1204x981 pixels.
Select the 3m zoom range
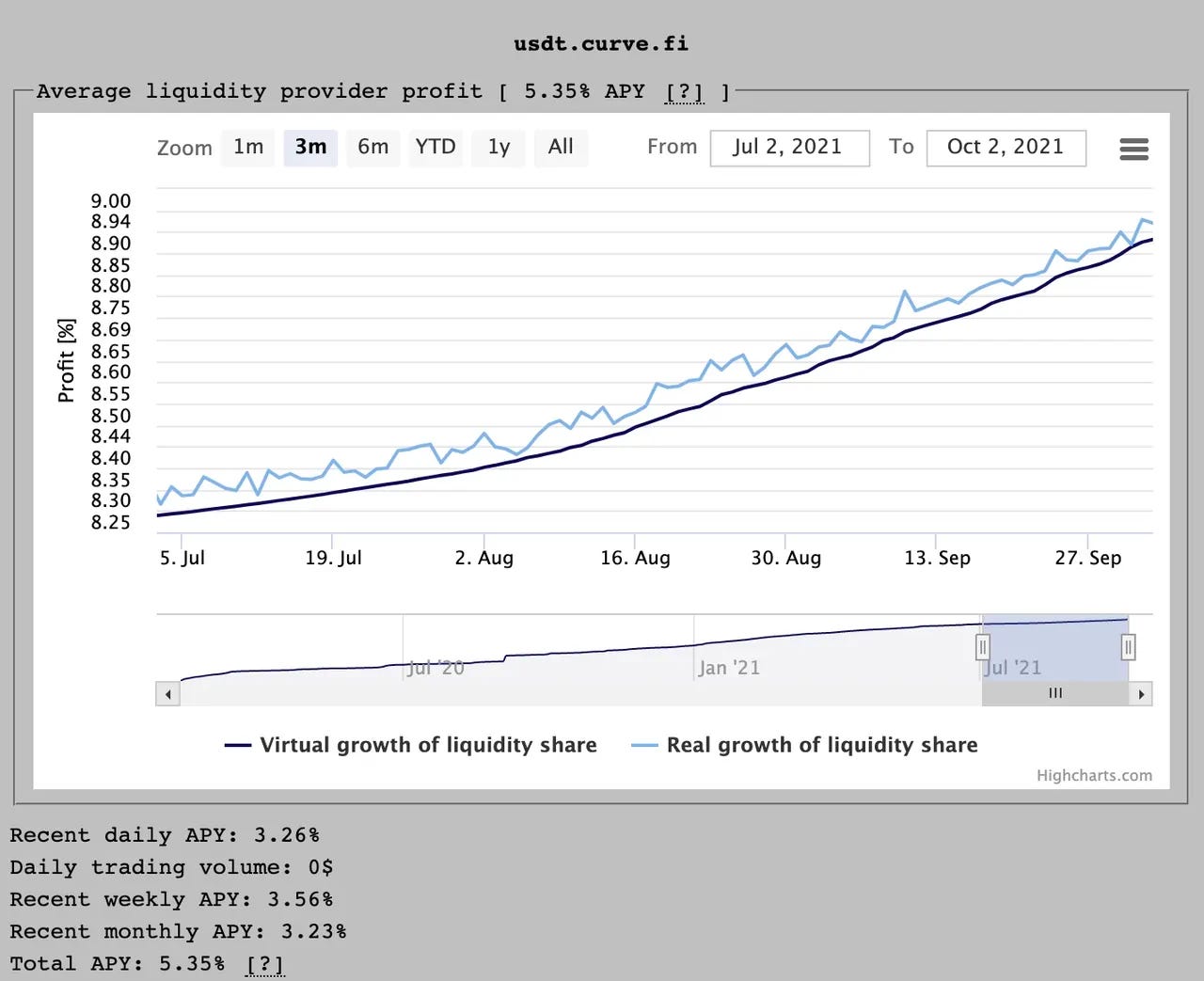pos(310,147)
